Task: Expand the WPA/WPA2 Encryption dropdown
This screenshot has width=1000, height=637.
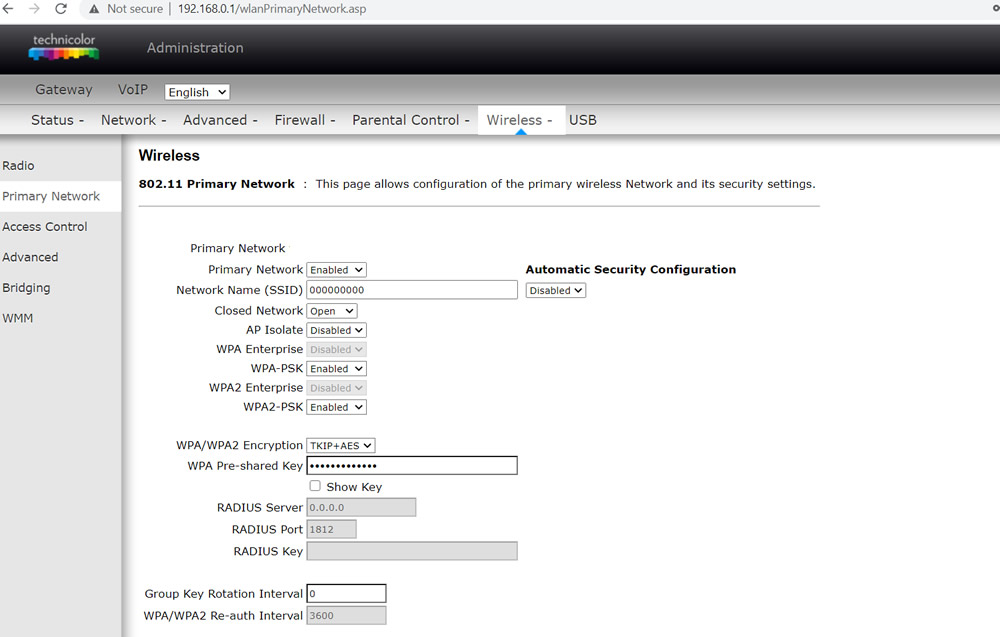Action: coord(341,446)
